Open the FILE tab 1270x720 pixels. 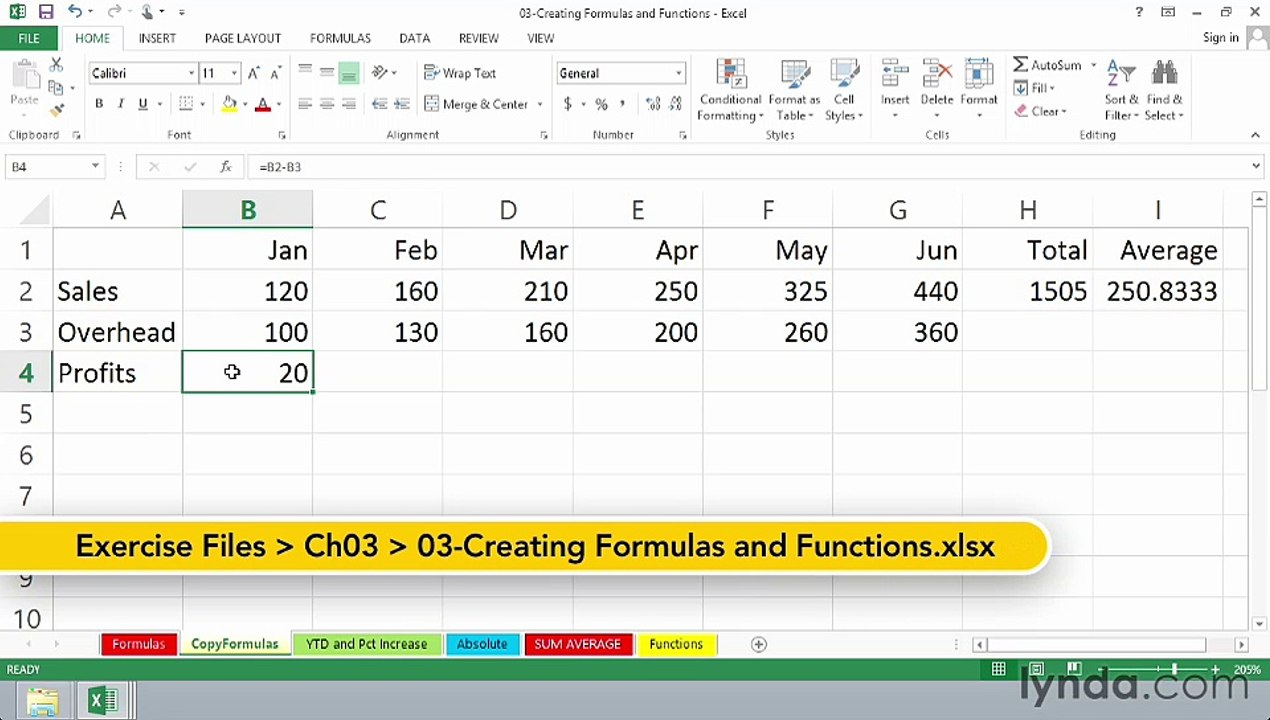29,38
